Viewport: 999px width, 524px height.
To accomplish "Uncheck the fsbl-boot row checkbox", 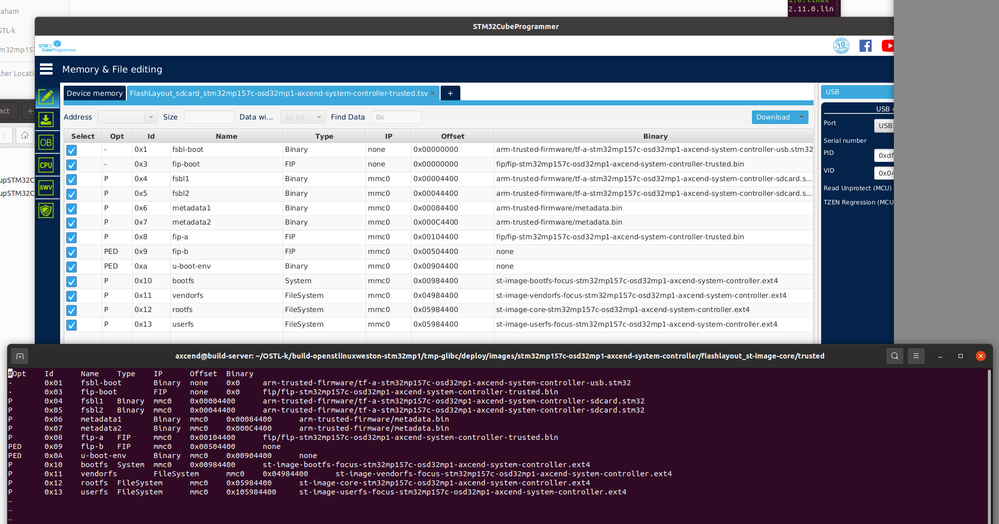I will 71,150.
